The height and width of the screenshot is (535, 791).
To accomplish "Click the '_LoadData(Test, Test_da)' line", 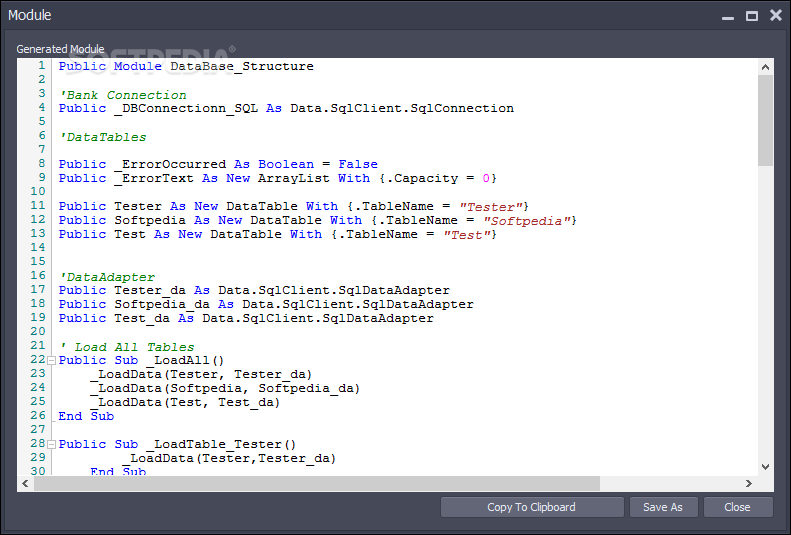I will pyautogui.click(x=185, y=402).
